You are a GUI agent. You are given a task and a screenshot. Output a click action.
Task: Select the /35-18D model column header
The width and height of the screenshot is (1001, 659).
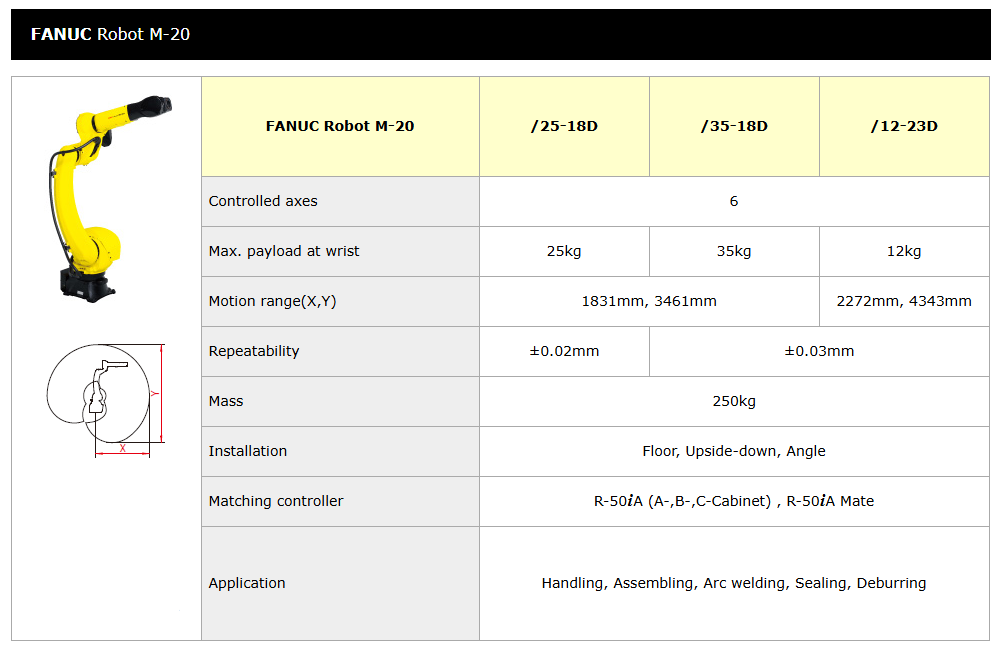point(734,126)
